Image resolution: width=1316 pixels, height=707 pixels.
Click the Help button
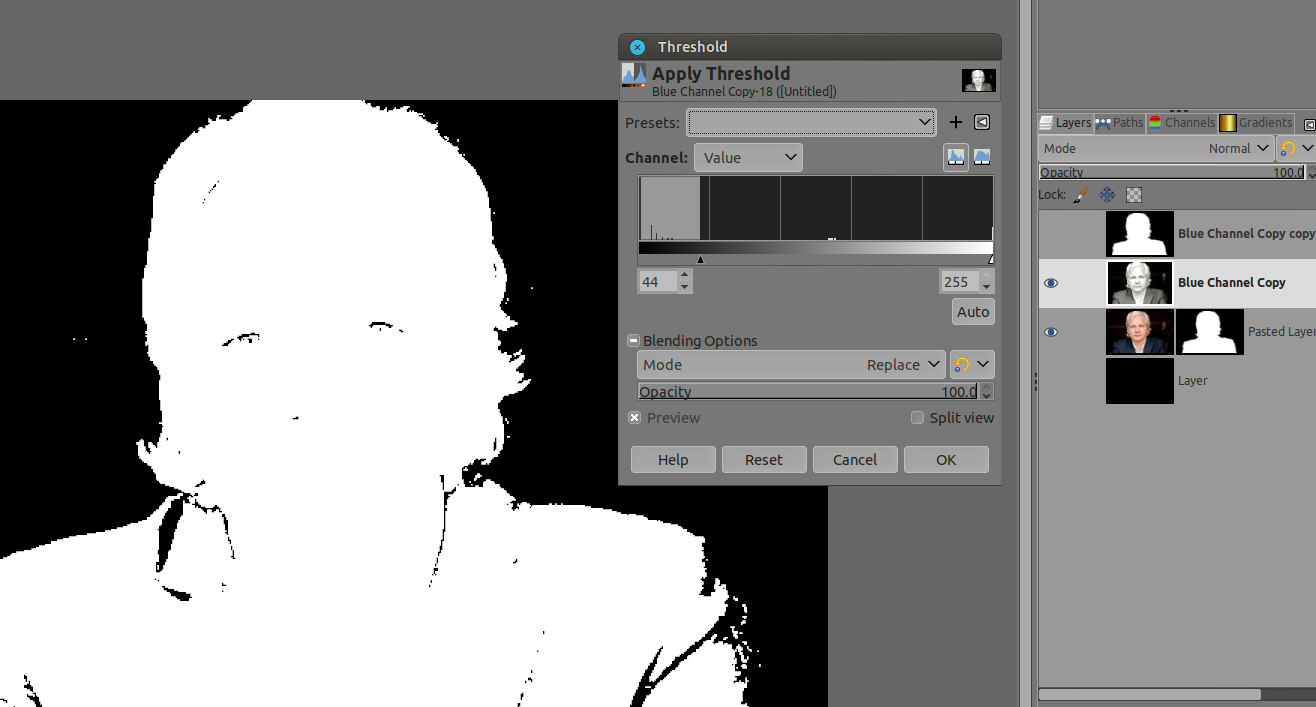pyautogui.click(x=673, y=460)
